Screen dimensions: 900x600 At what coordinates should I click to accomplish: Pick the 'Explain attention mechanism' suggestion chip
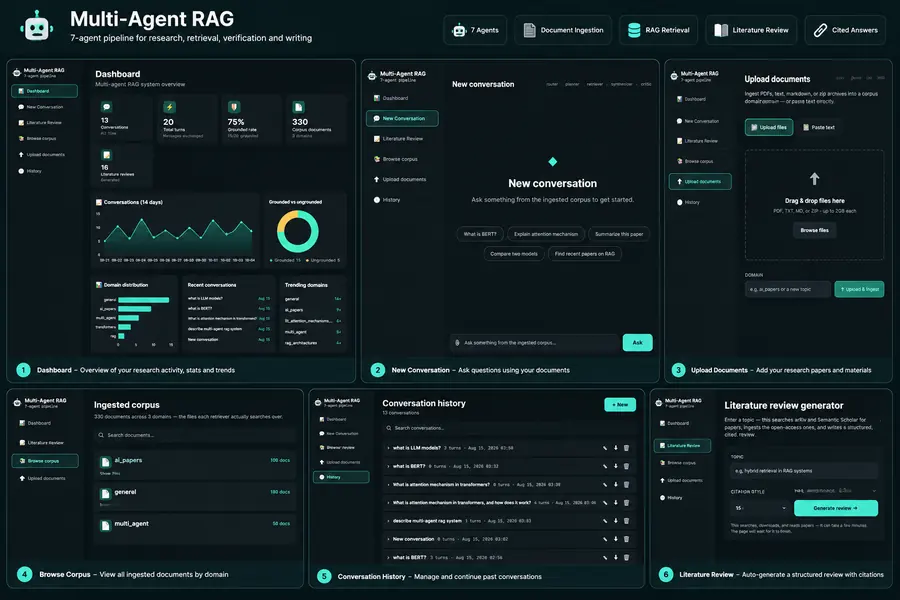[546, 234]
